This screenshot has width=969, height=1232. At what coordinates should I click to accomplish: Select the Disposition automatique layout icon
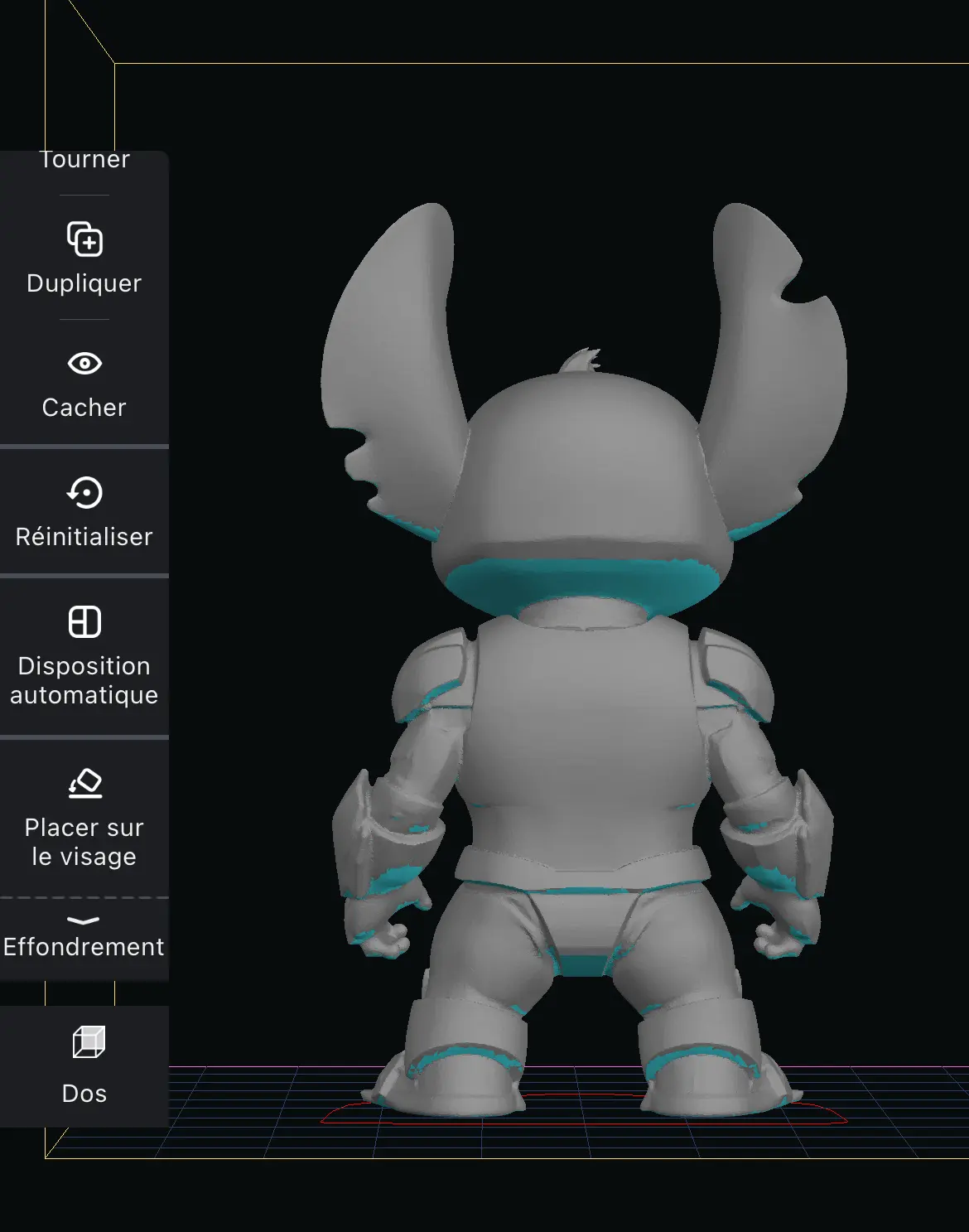(x=84, y=621)
